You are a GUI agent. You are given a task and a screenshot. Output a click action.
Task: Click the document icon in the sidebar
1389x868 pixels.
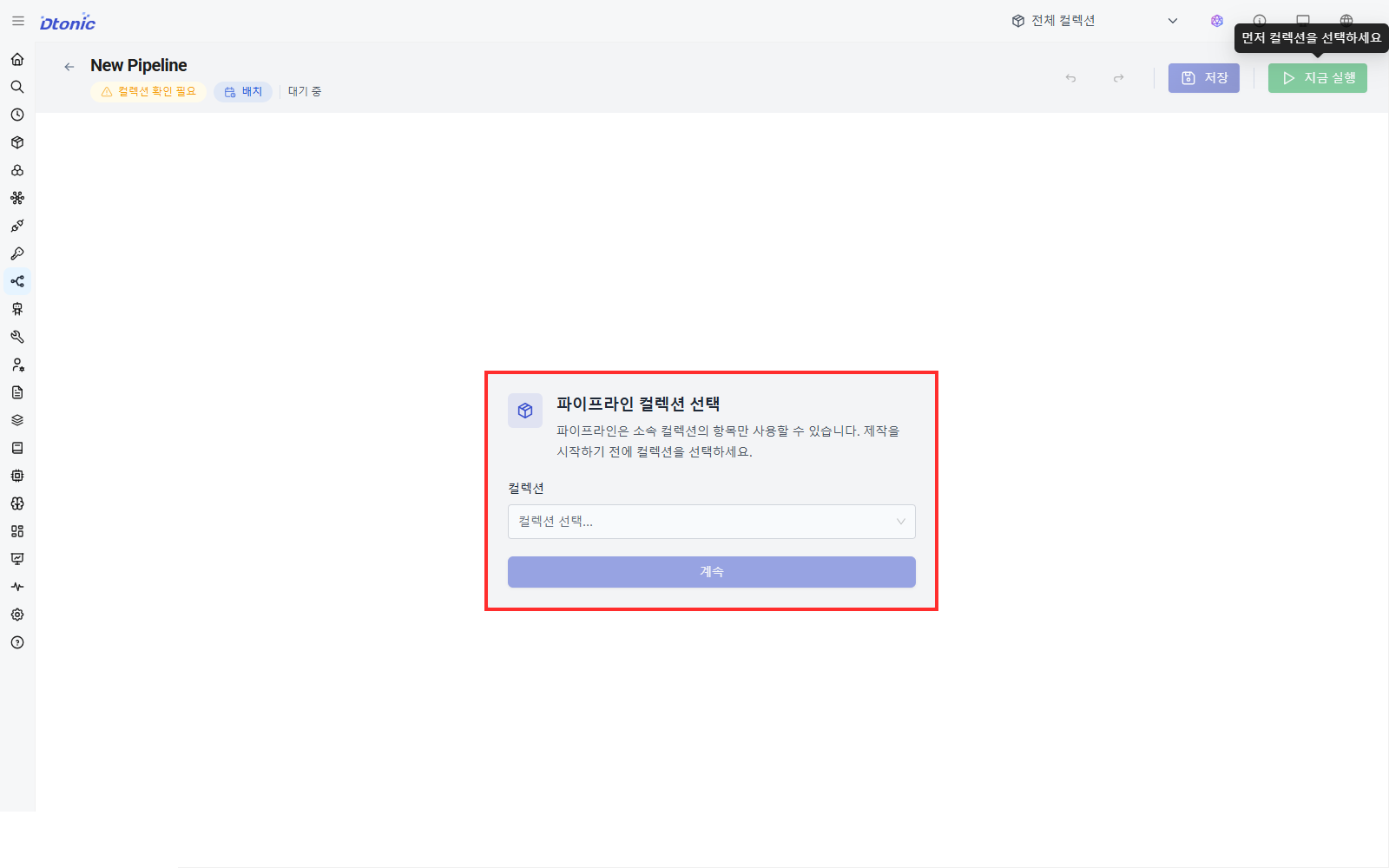pyautogui.click(x=17, y=392)
